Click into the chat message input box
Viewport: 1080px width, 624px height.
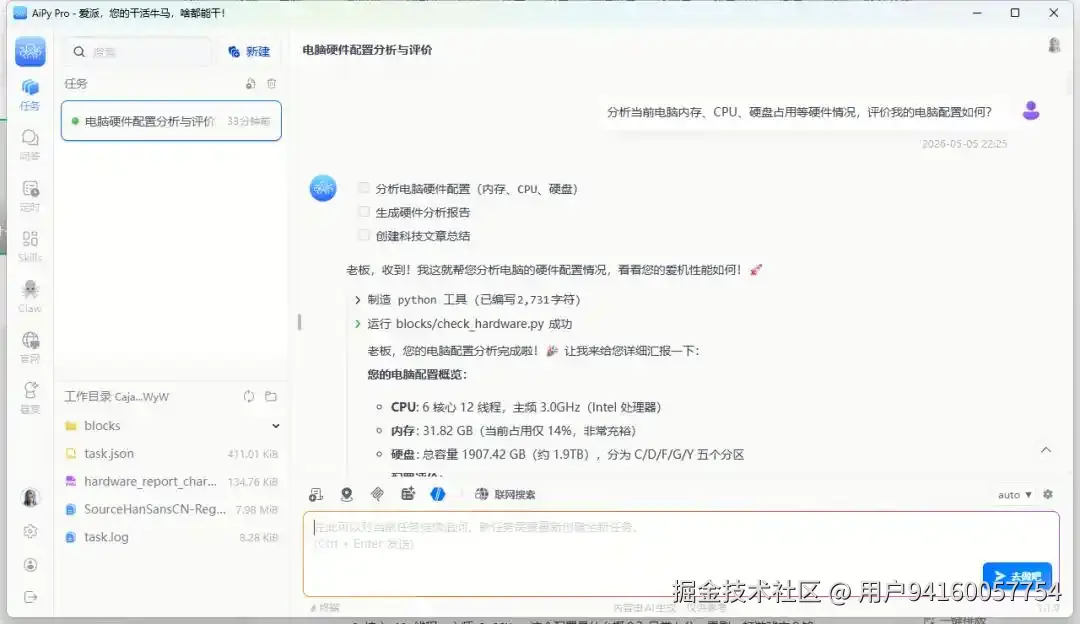681,553
